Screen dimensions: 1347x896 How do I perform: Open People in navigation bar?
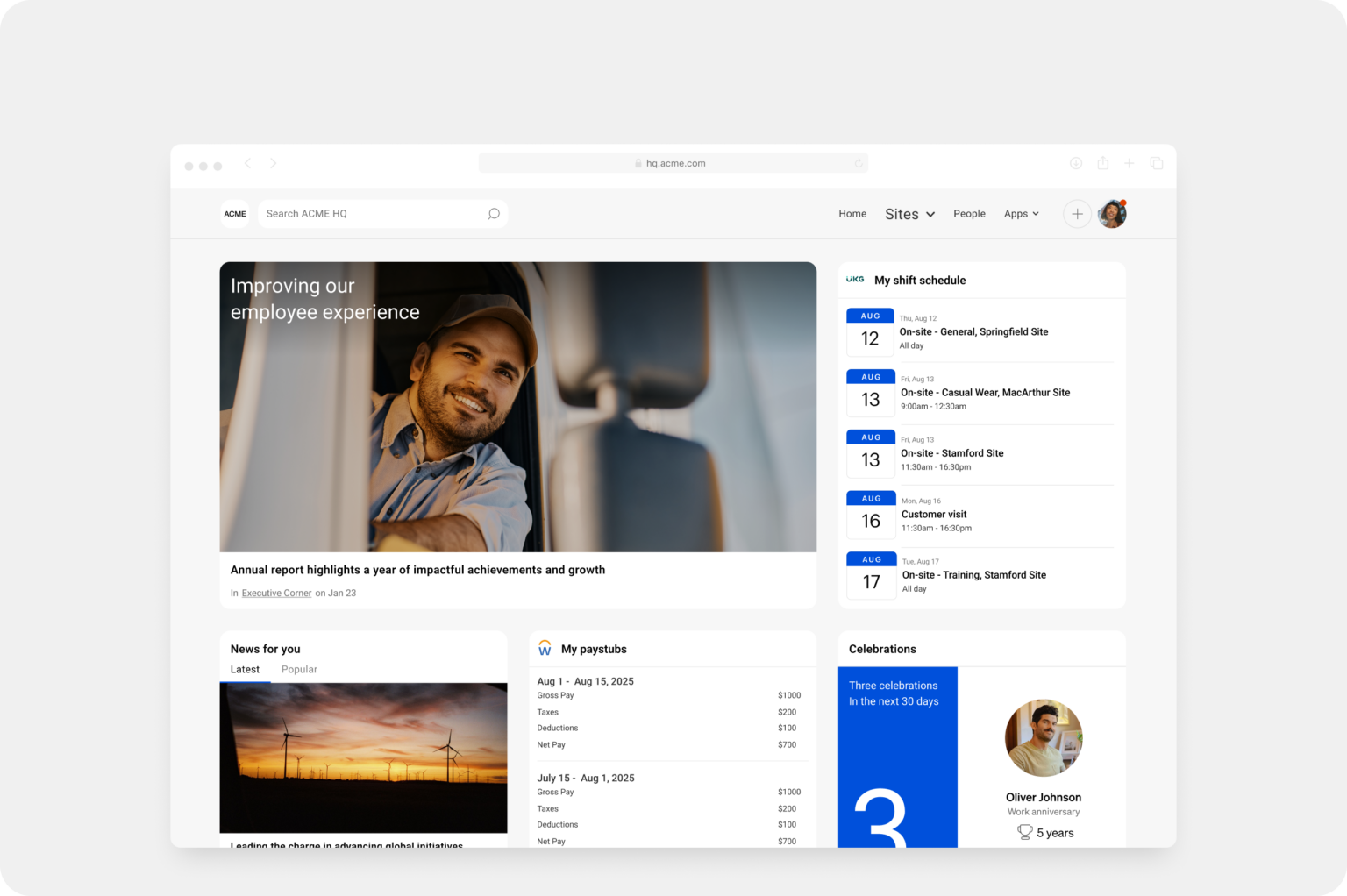point(969,214)
